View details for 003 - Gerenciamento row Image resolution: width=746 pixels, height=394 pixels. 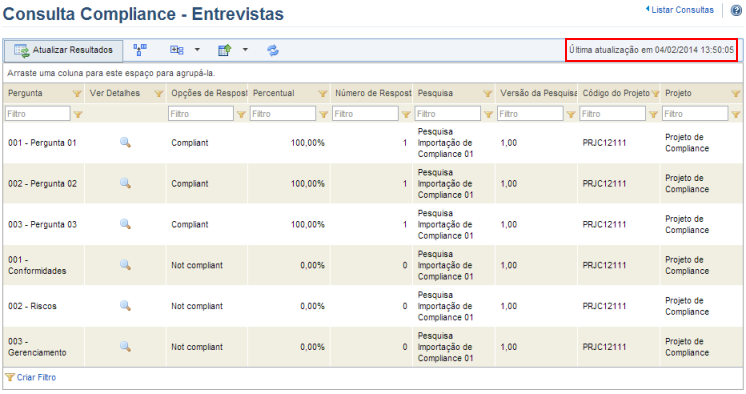(x=125, y=346)
